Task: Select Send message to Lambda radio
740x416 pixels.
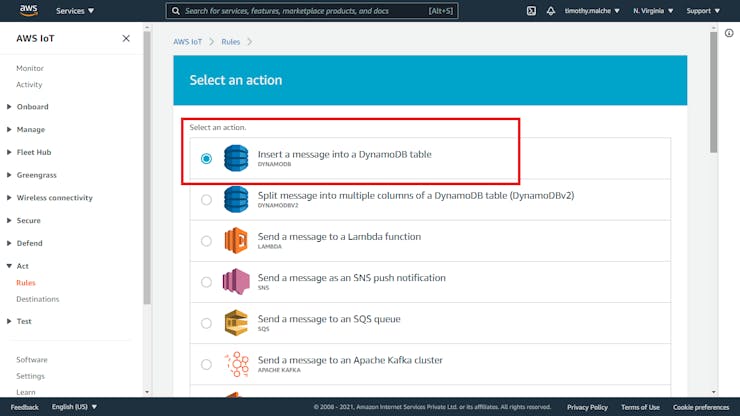Action: click(x=206, y=241)
